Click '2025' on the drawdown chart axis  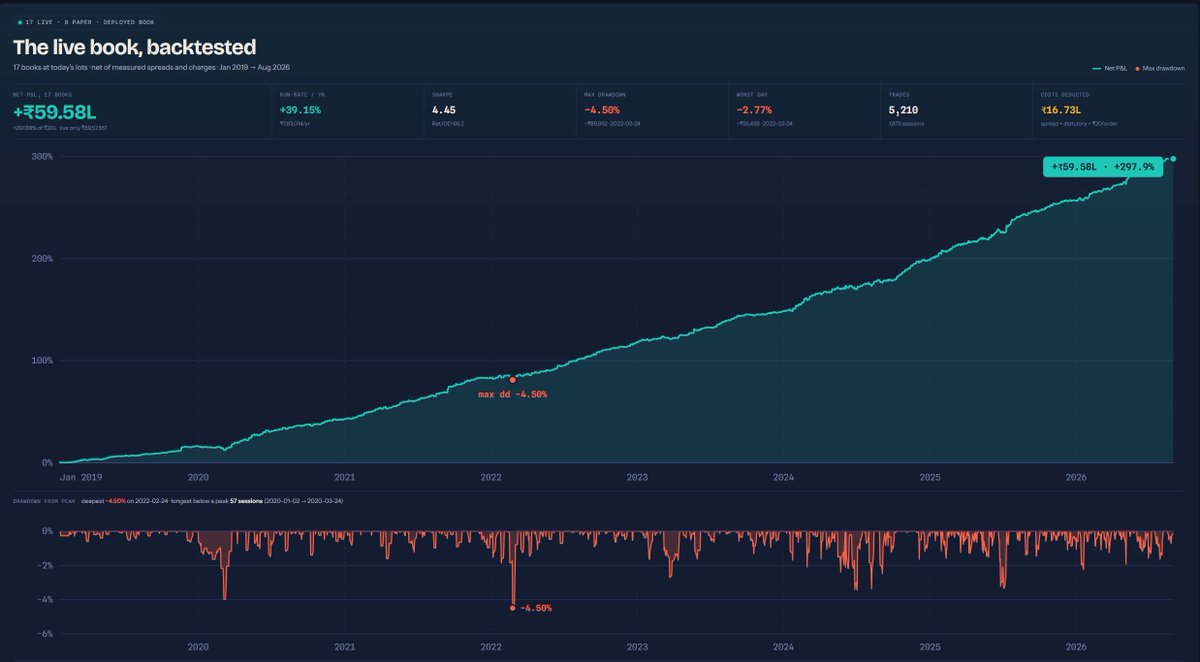(930, 647)
